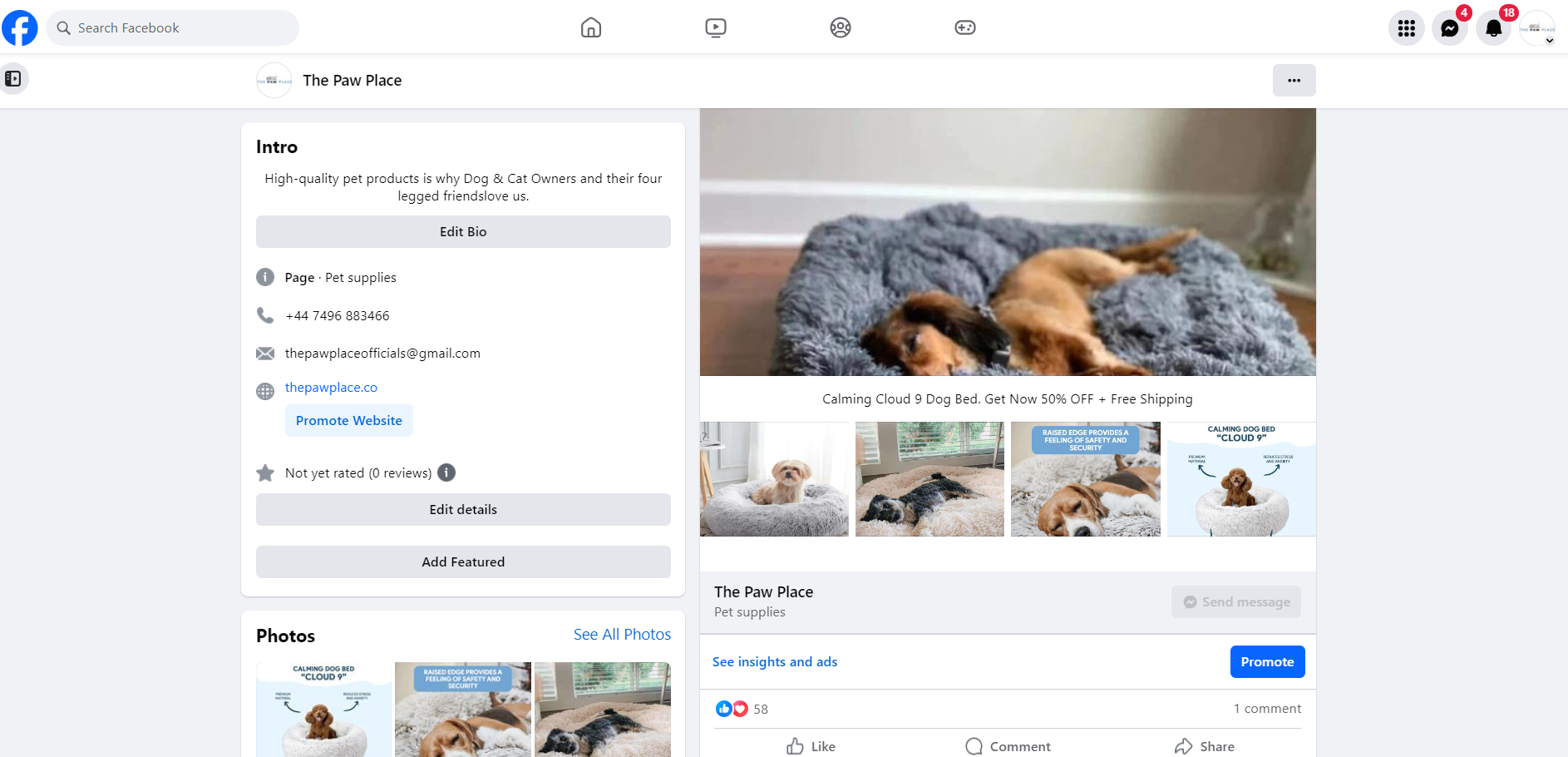
Task: Open the fluffy dog in bed thumbnail
Action: [x=774, y=479]
